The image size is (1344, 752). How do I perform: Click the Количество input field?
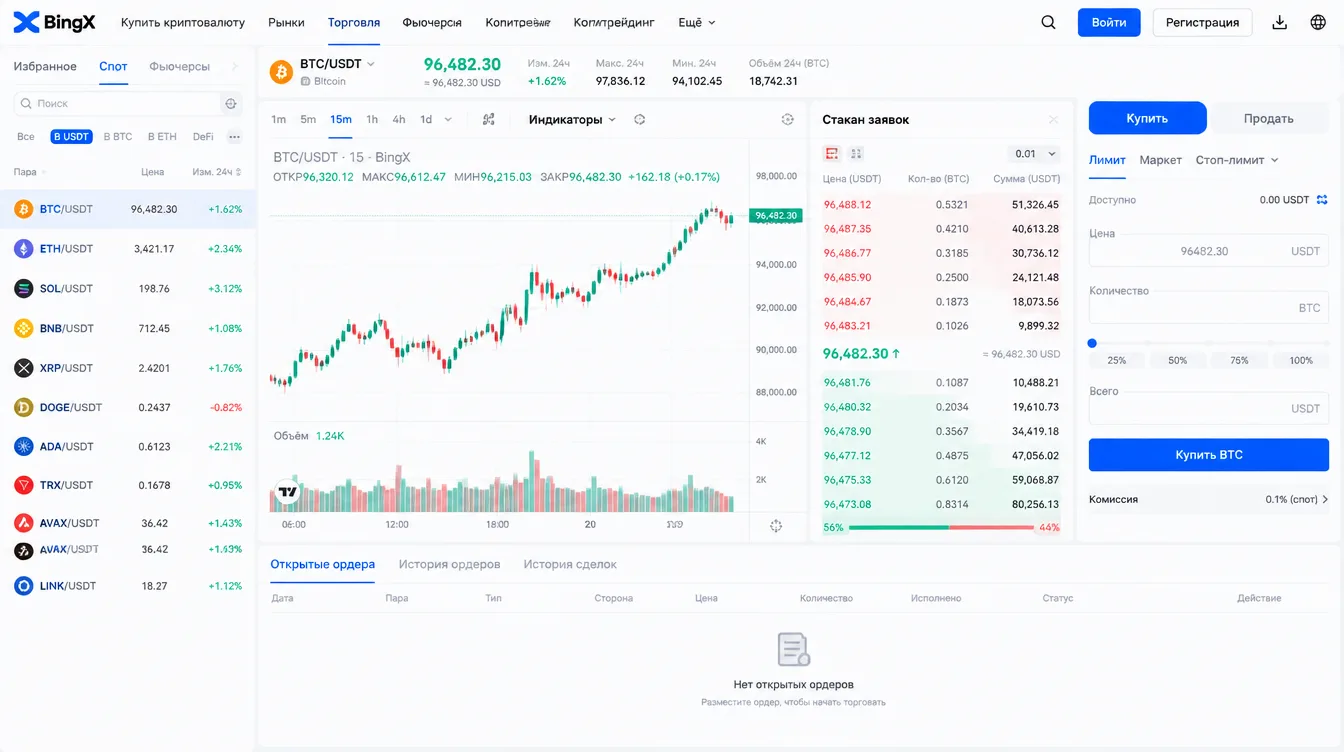[1209, 308]
